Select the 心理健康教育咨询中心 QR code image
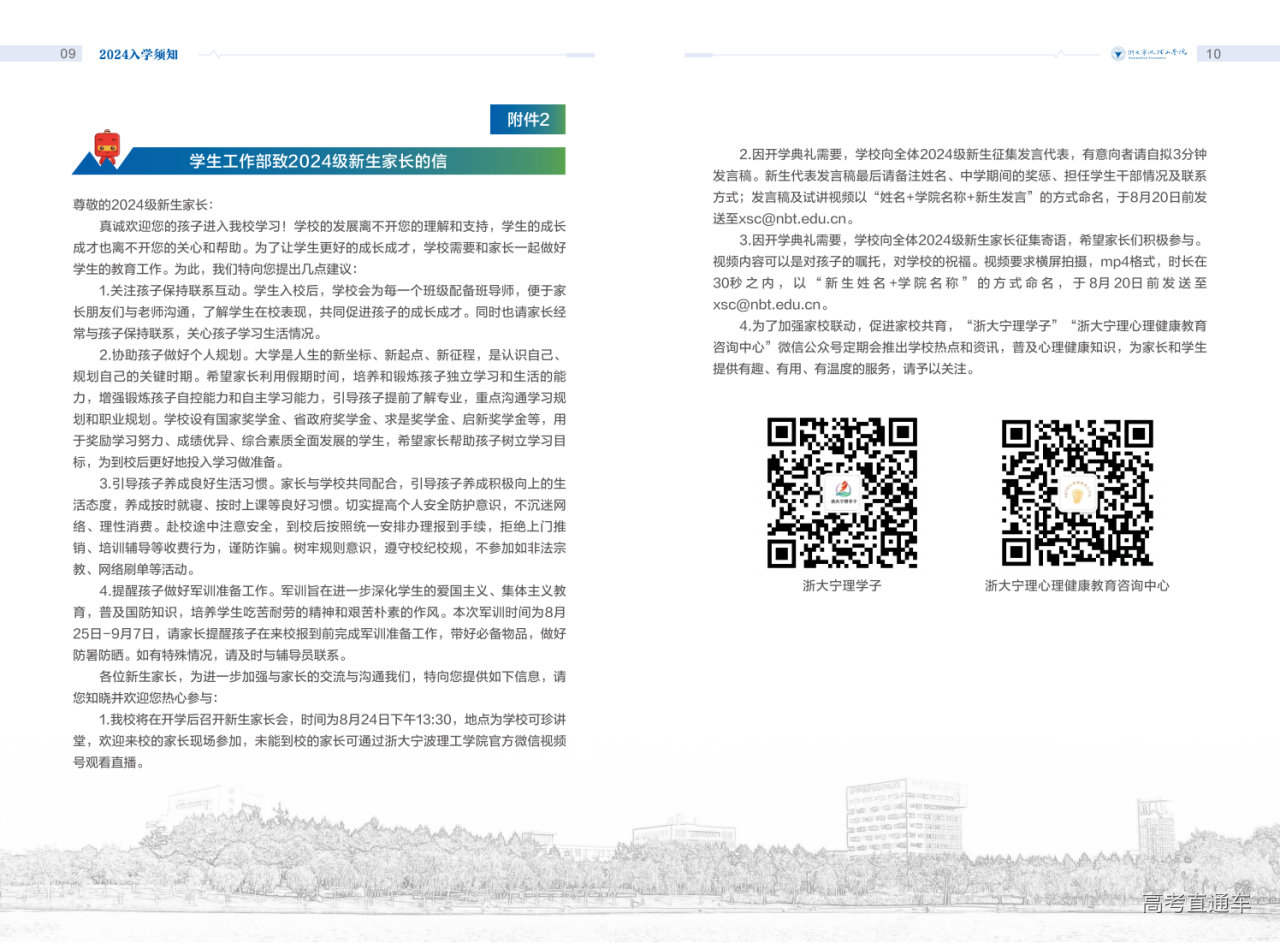This screenshot has height=943, width=1280. (1077, 492)
